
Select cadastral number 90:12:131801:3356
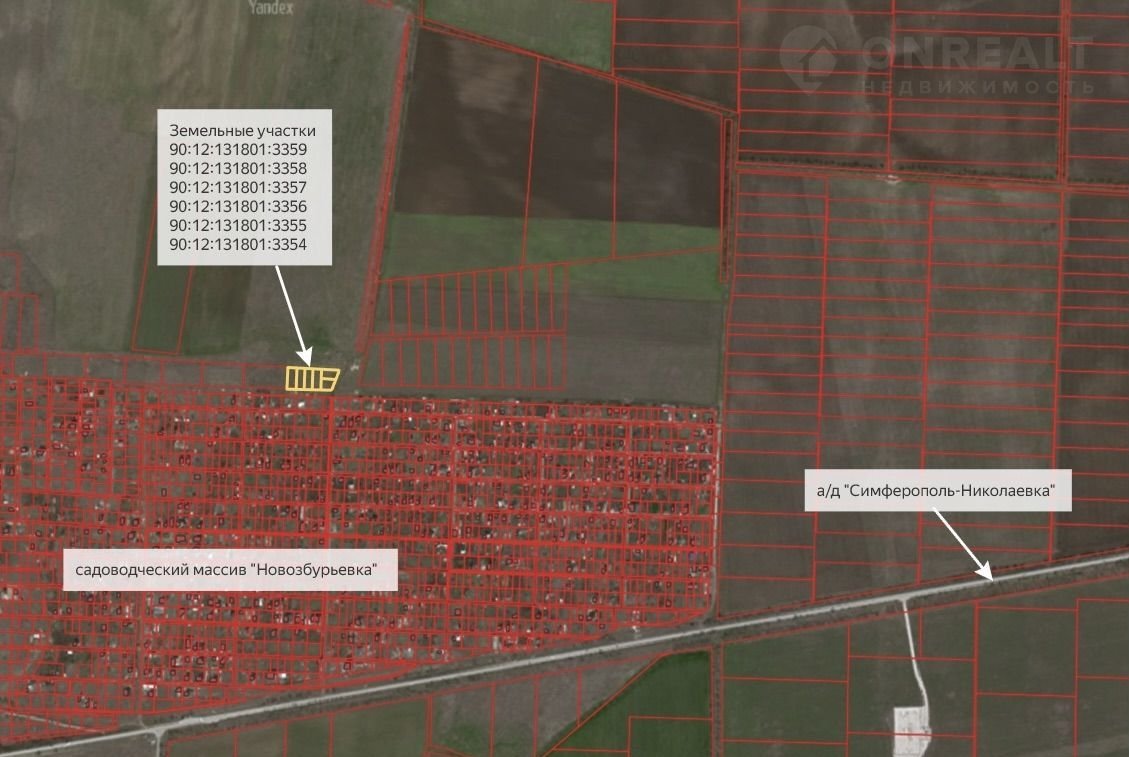(238, 207)
